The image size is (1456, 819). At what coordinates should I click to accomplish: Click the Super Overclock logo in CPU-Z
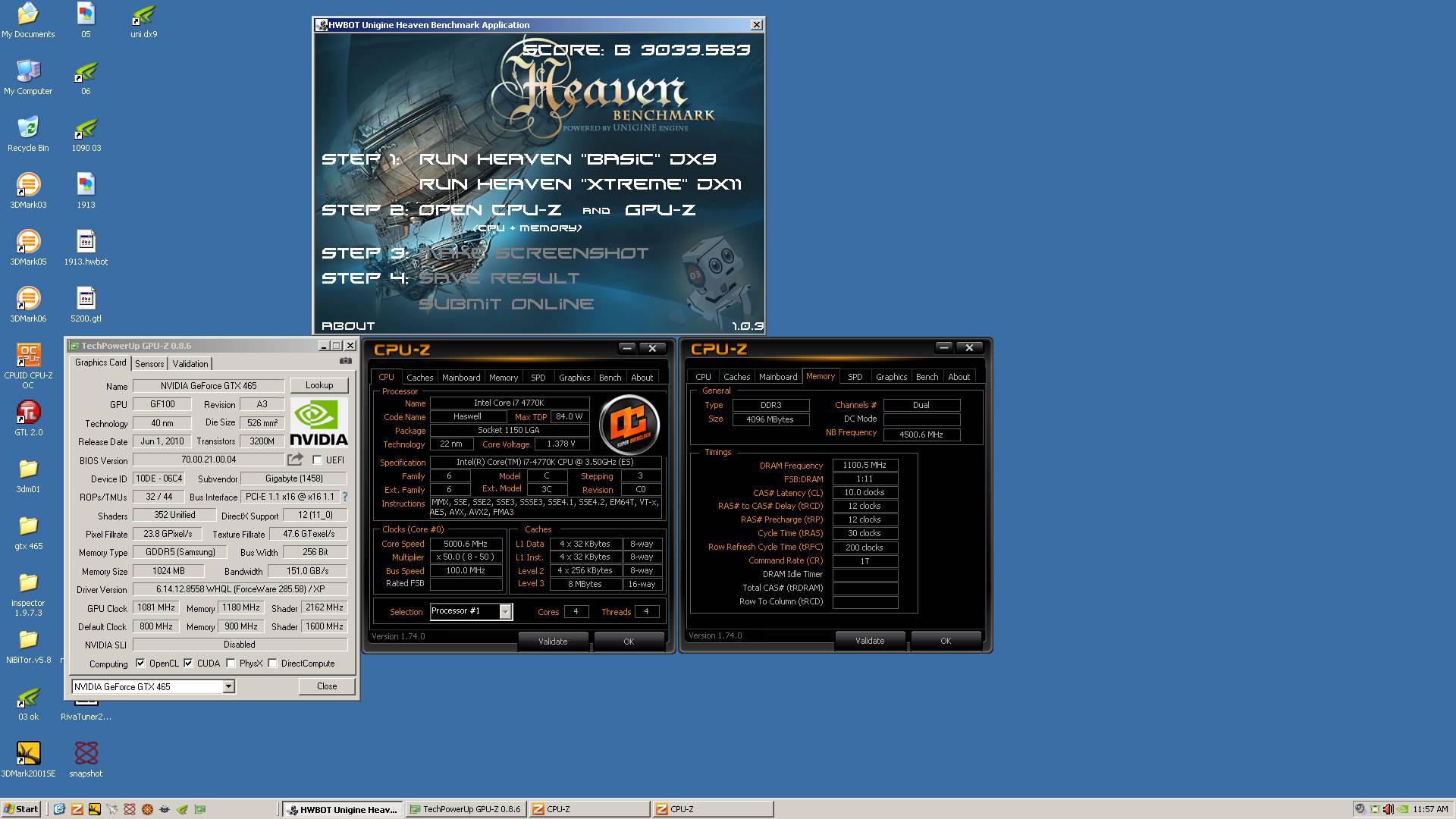pos(629,425)
